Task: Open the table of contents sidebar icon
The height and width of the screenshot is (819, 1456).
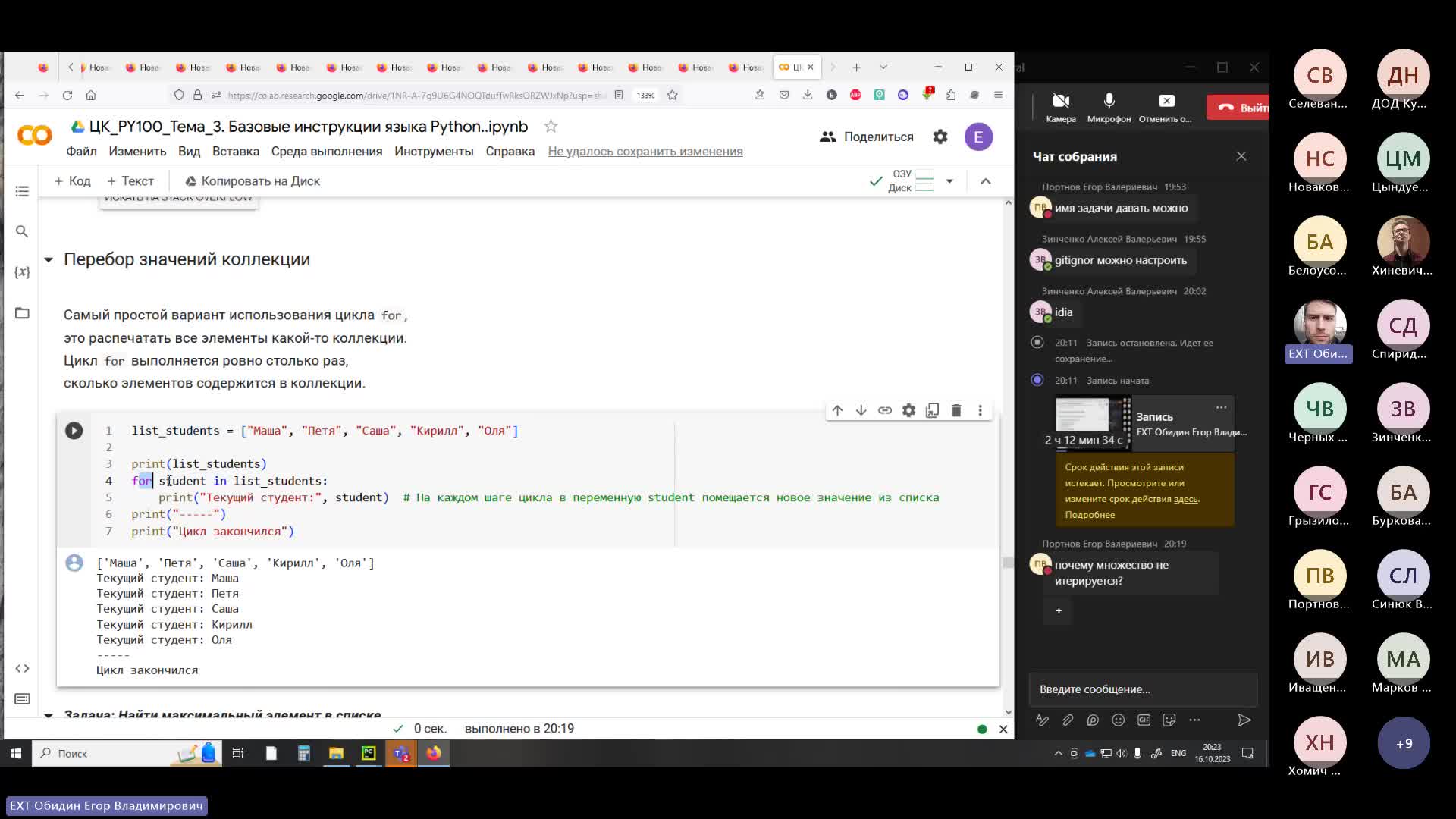Action: pos(22,191)
